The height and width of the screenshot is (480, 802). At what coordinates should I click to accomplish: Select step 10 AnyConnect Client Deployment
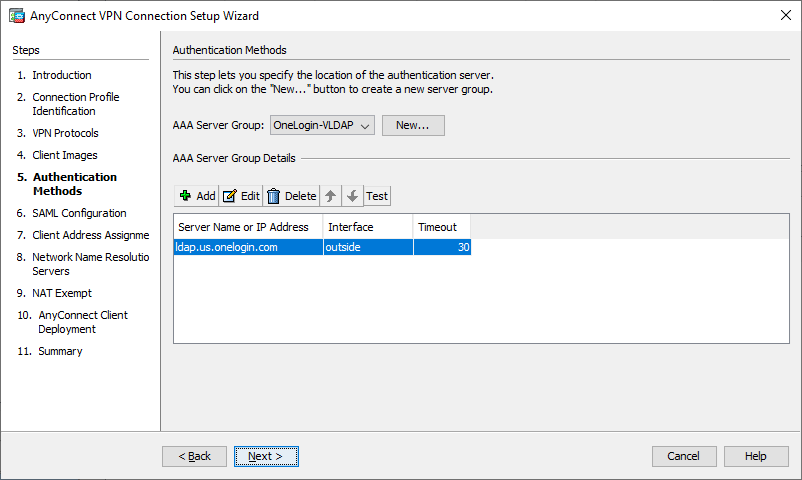(x=73, y=322)
